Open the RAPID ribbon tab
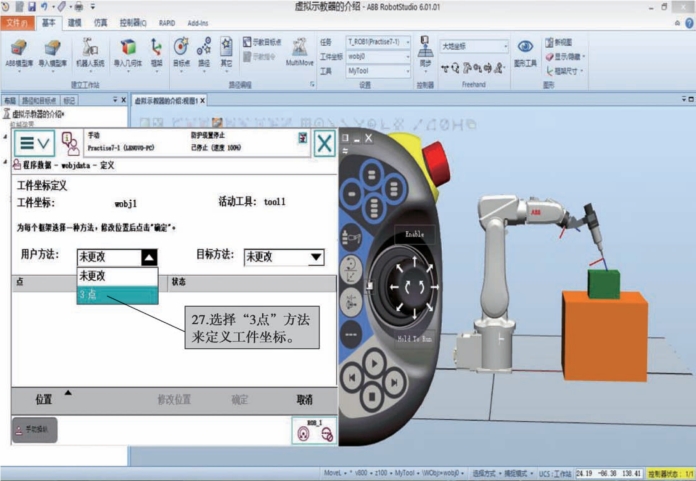Viewport: 696px width, 481px height. point(166,20)
